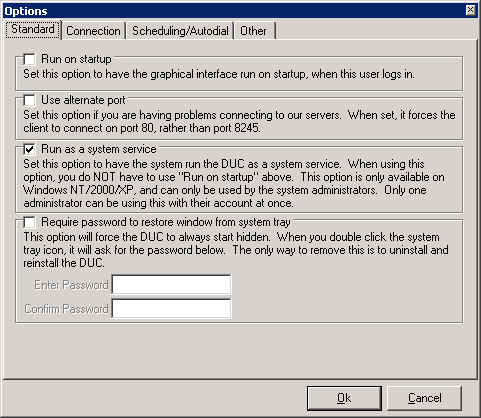Enable the Run on startup checkbox
Screen dimensions: 481x418
(x=29, y=59)
